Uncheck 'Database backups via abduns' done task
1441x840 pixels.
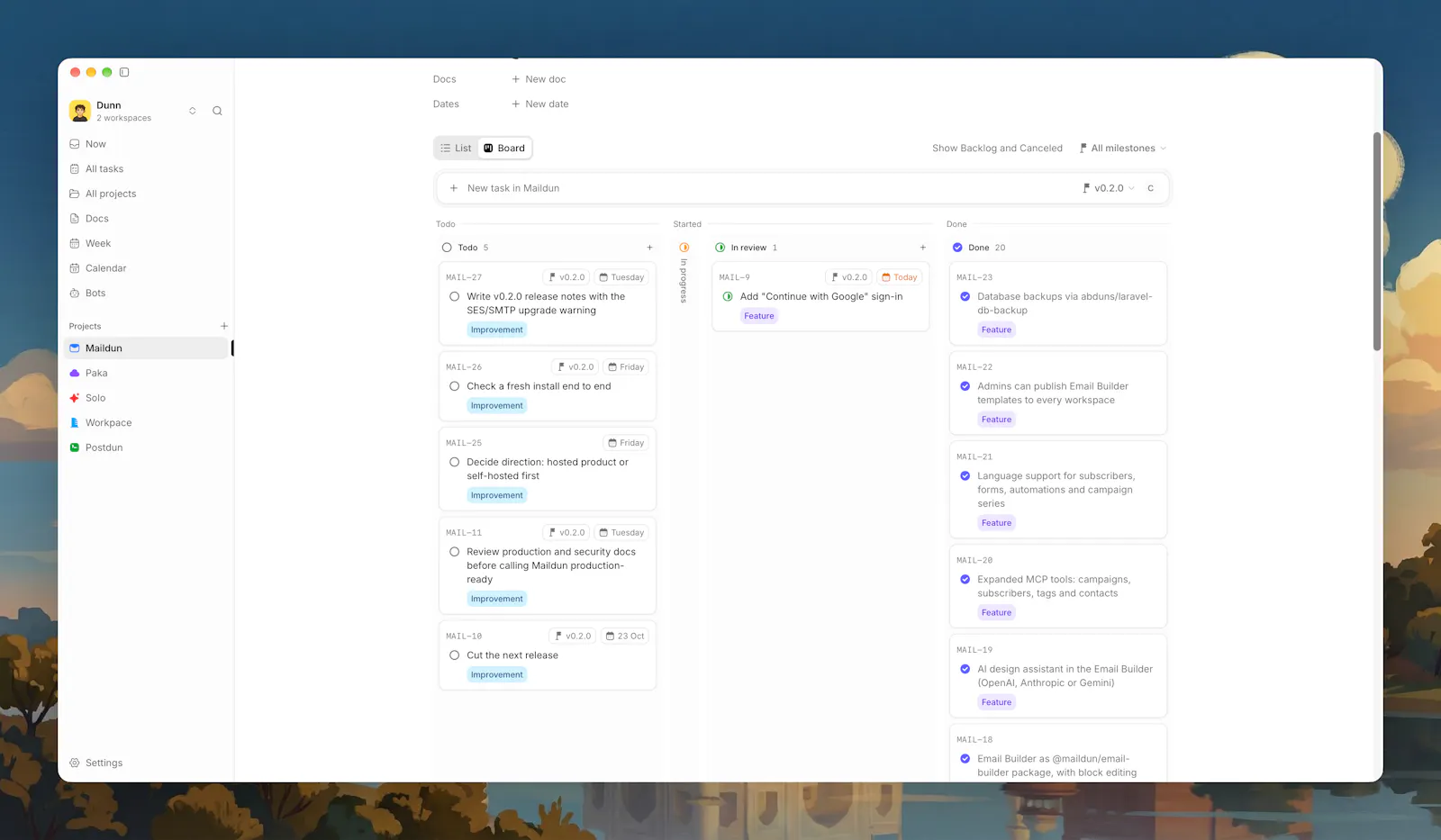[965, 296]
